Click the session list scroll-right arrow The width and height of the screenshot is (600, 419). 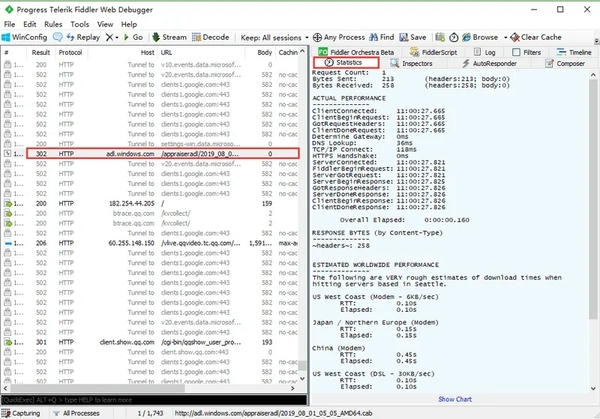tap(293, 388)
